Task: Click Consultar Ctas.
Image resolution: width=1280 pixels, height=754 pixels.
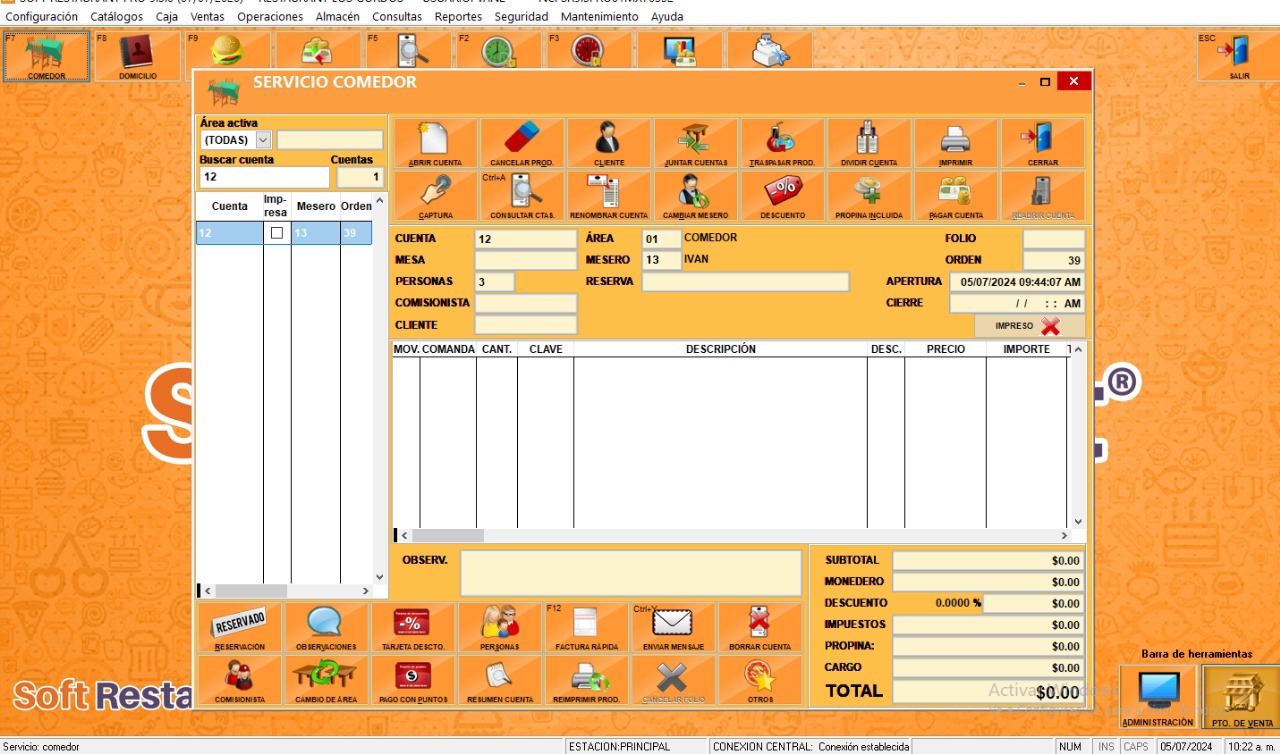Action: coord(522,196)
